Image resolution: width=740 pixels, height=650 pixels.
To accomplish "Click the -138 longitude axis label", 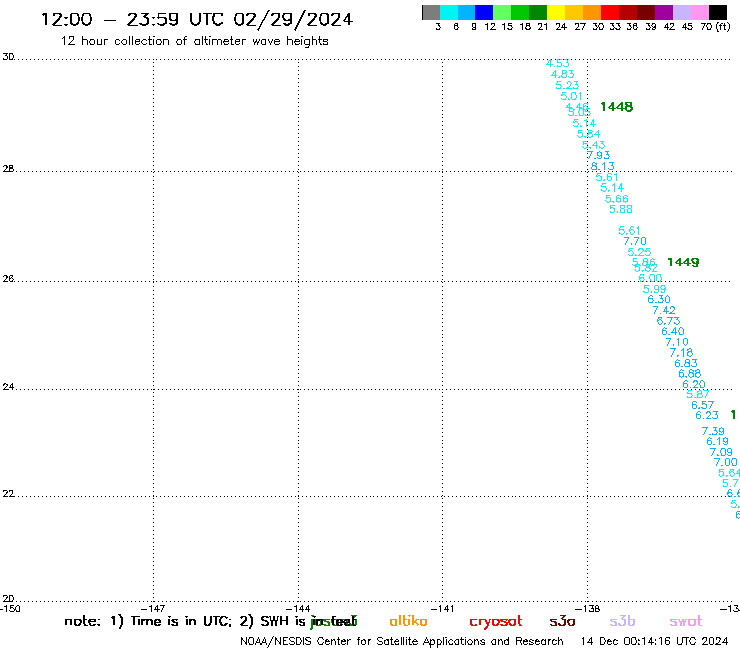I will click(x=588, y=609).
